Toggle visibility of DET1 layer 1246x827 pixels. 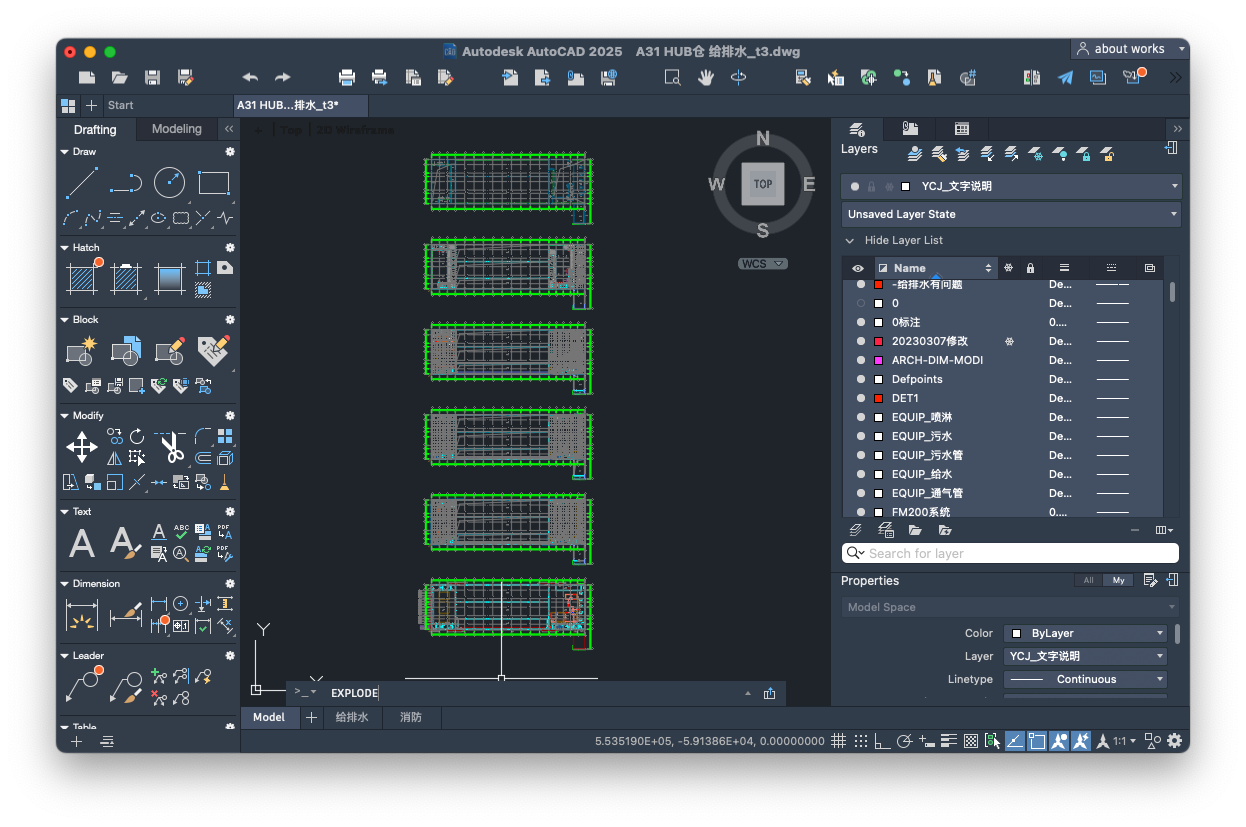click(860, 398)
